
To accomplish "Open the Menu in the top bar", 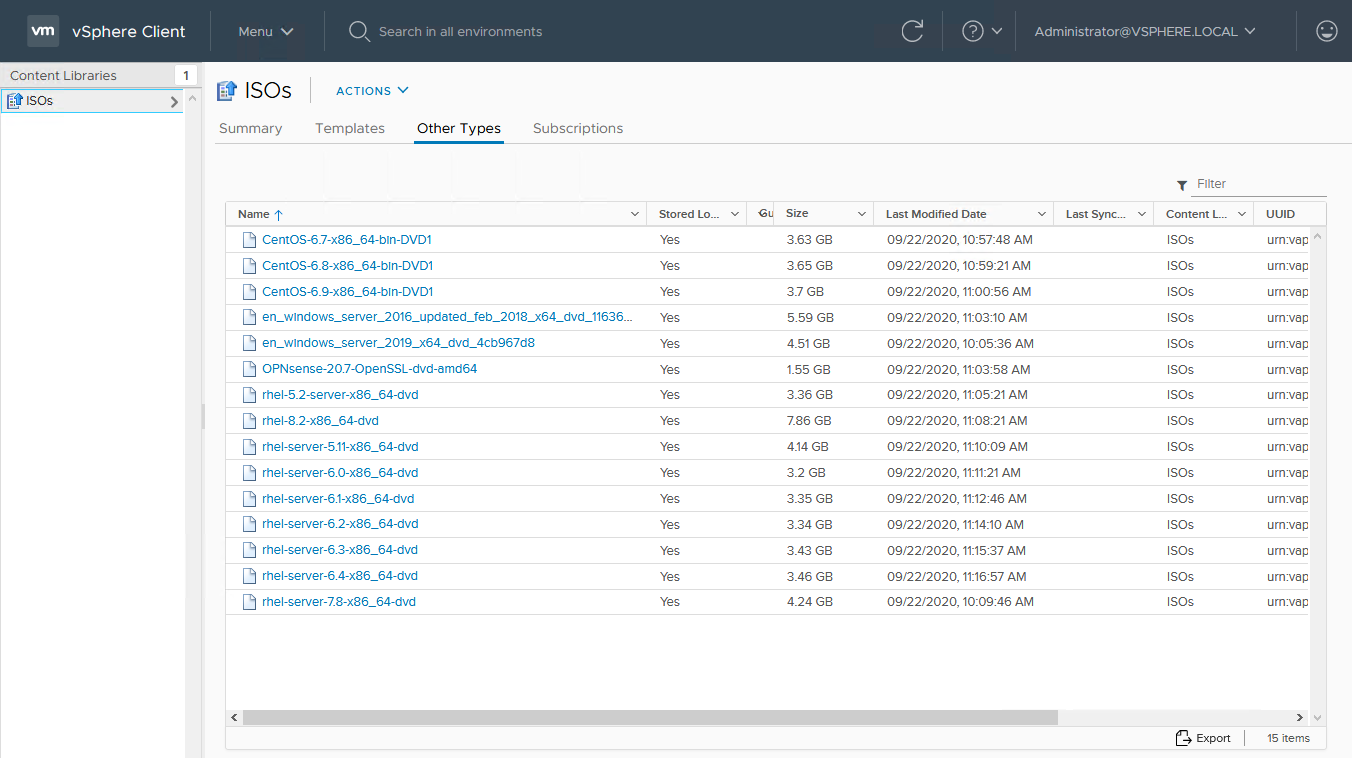I will point(264,31).
